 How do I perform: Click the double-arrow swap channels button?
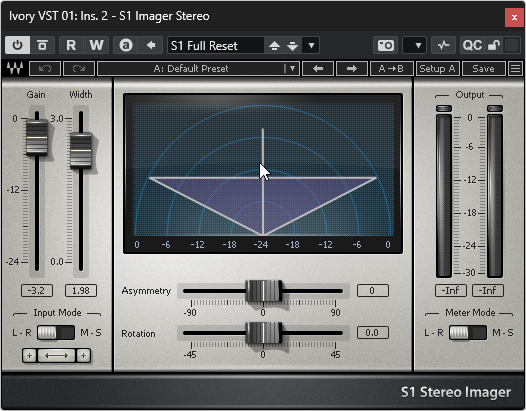tap(56, 355)
